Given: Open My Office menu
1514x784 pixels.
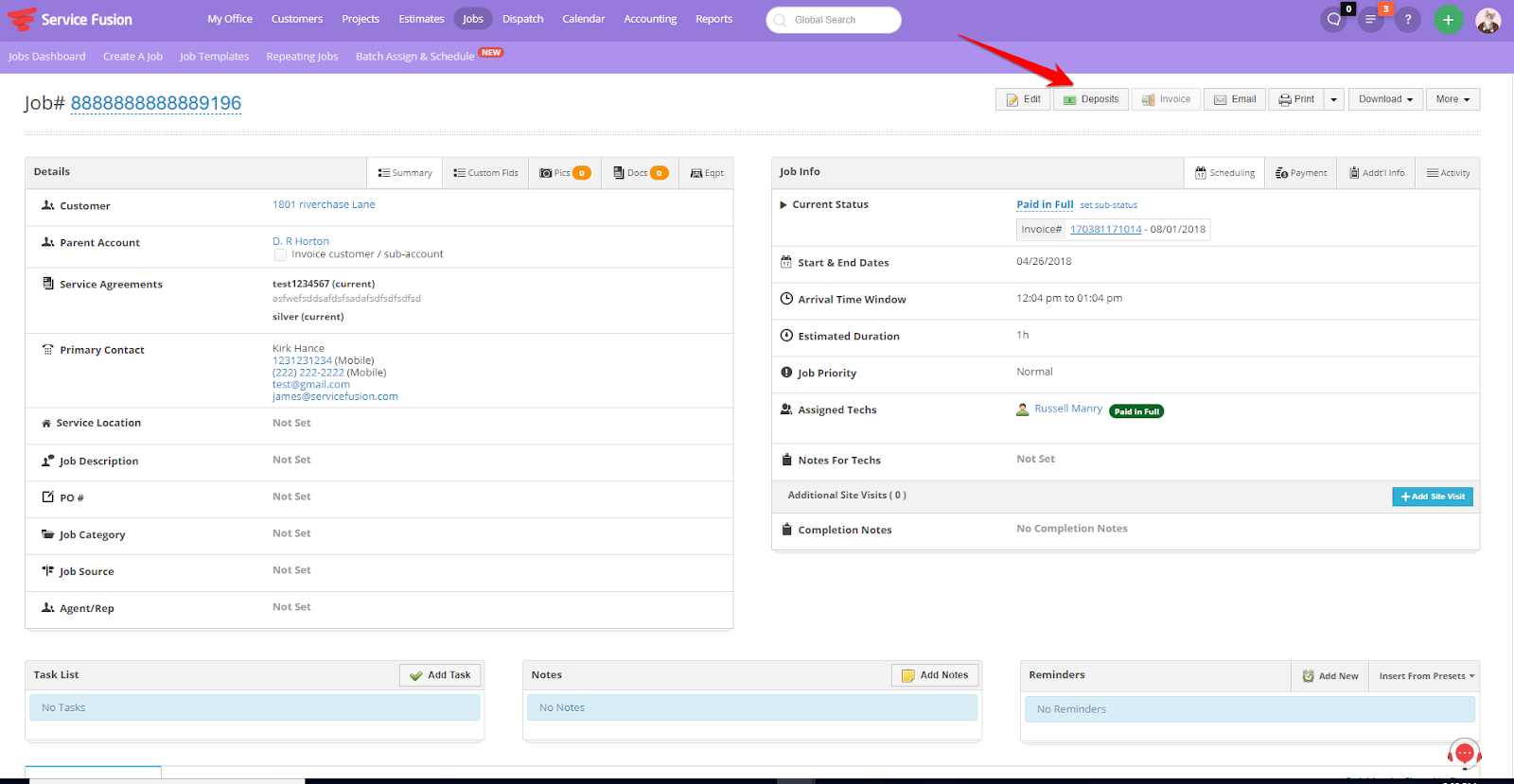Looking at the screenshot, I should (x=230, y=19).
